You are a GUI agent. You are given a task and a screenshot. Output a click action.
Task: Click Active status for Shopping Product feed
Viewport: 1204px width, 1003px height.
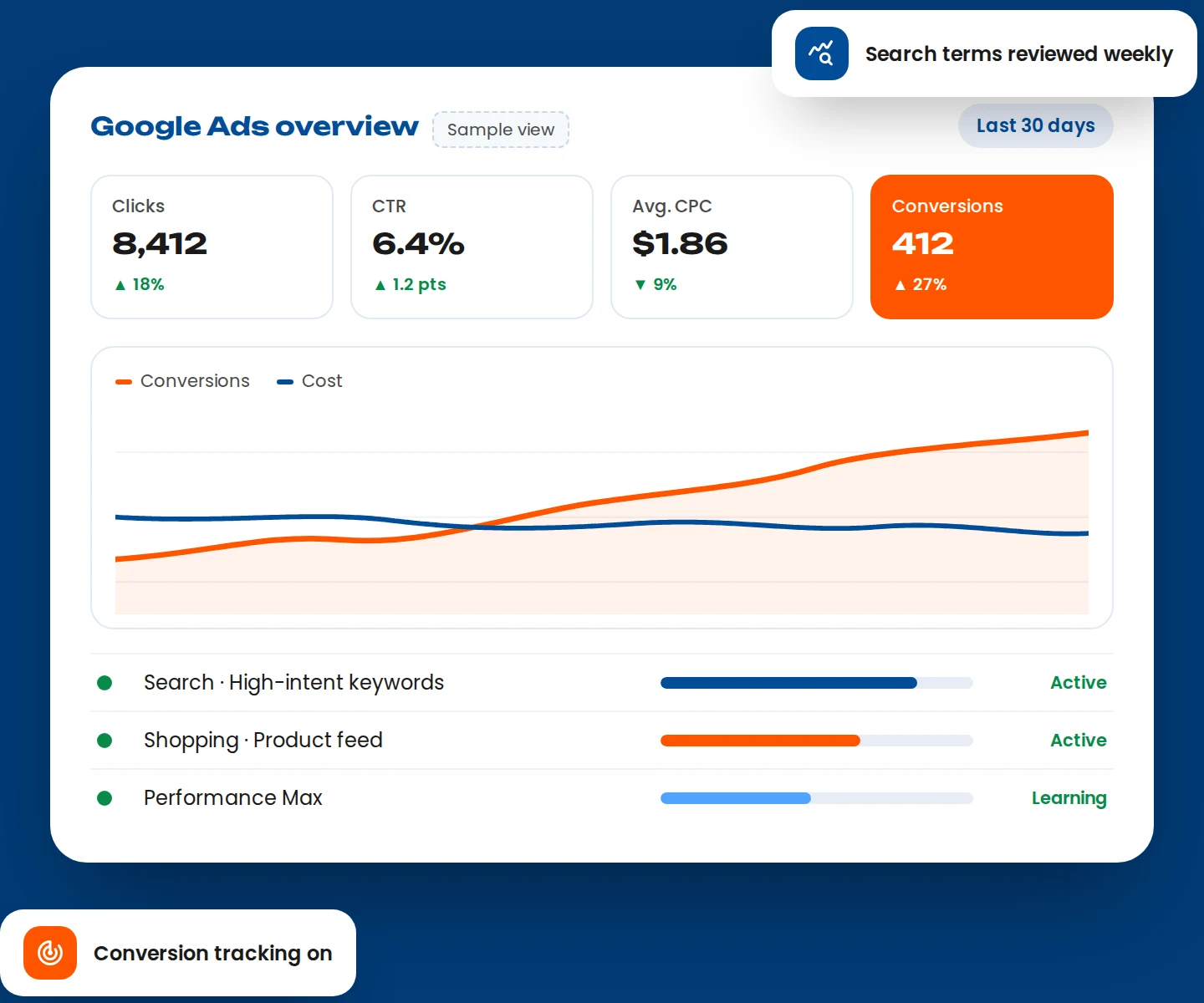coord(1079,741)
